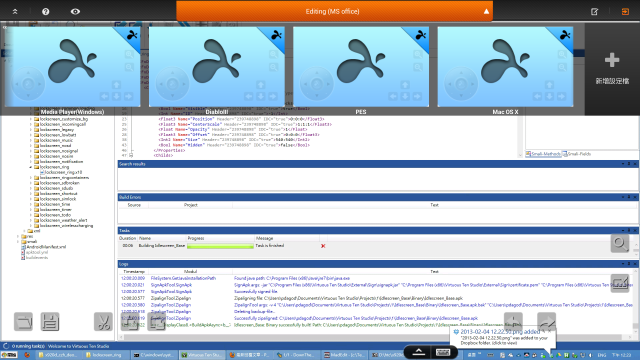Remove finished task with red X

tap(323, 246)
